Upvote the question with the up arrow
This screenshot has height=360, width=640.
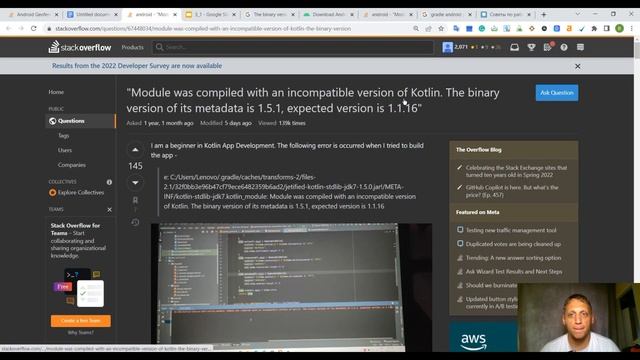point(135,150)
